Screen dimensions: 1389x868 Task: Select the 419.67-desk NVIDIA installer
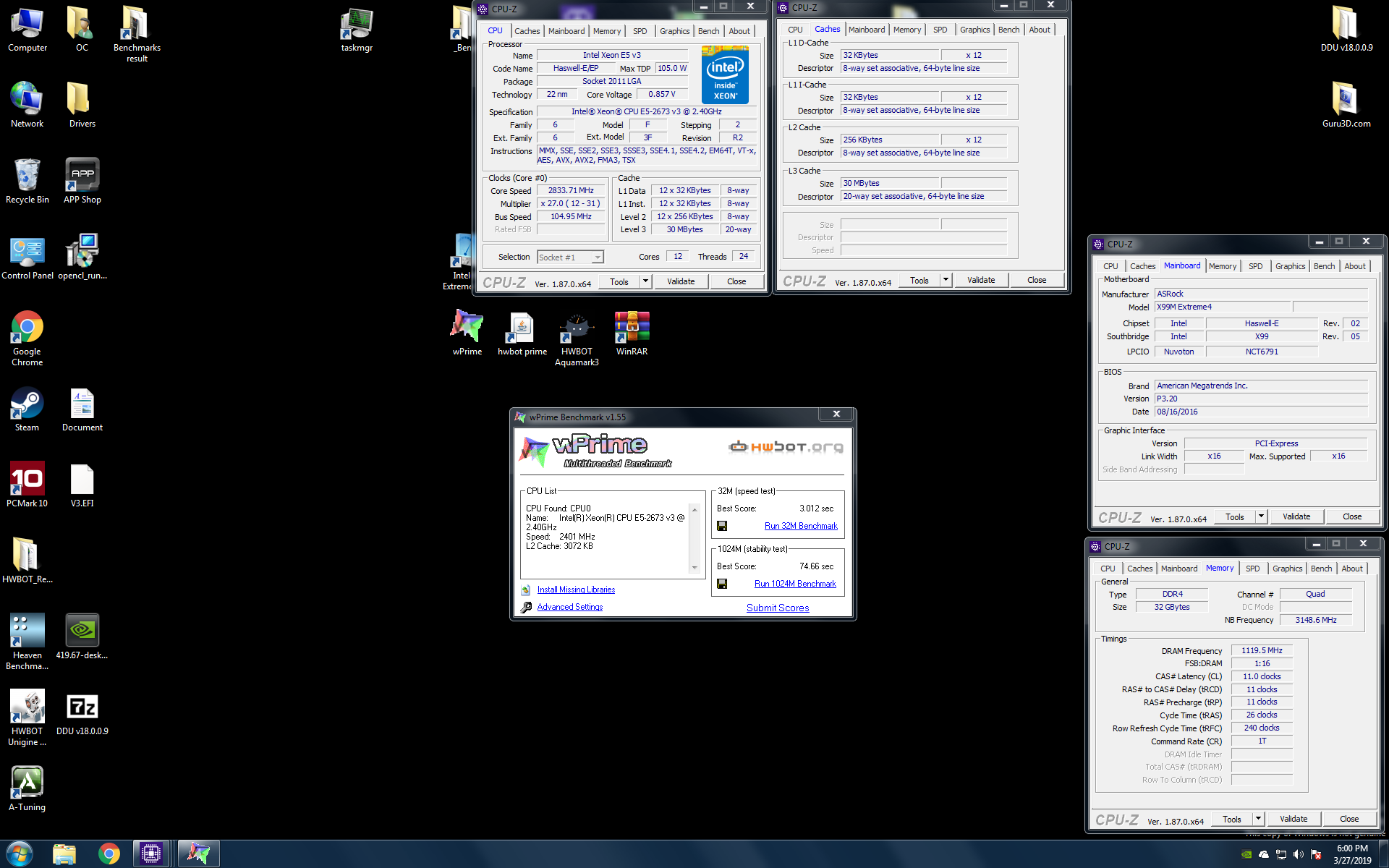[x=82, y=637]
